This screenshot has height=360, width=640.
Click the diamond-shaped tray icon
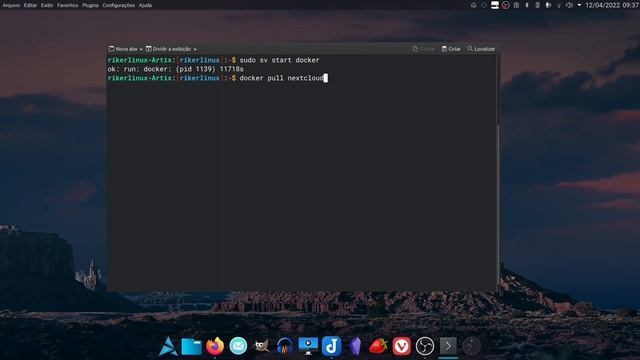click(x=484, y=5)
